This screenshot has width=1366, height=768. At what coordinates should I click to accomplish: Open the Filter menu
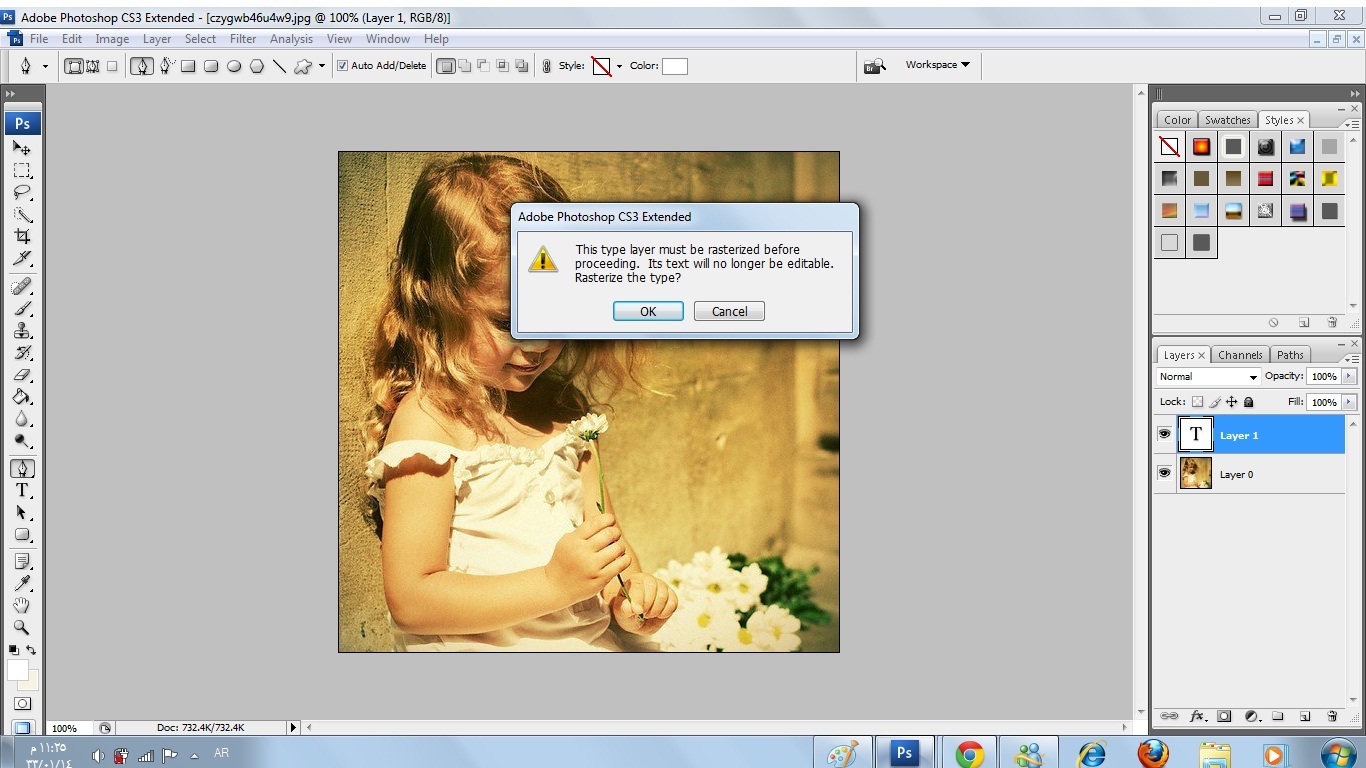[243, 39]
